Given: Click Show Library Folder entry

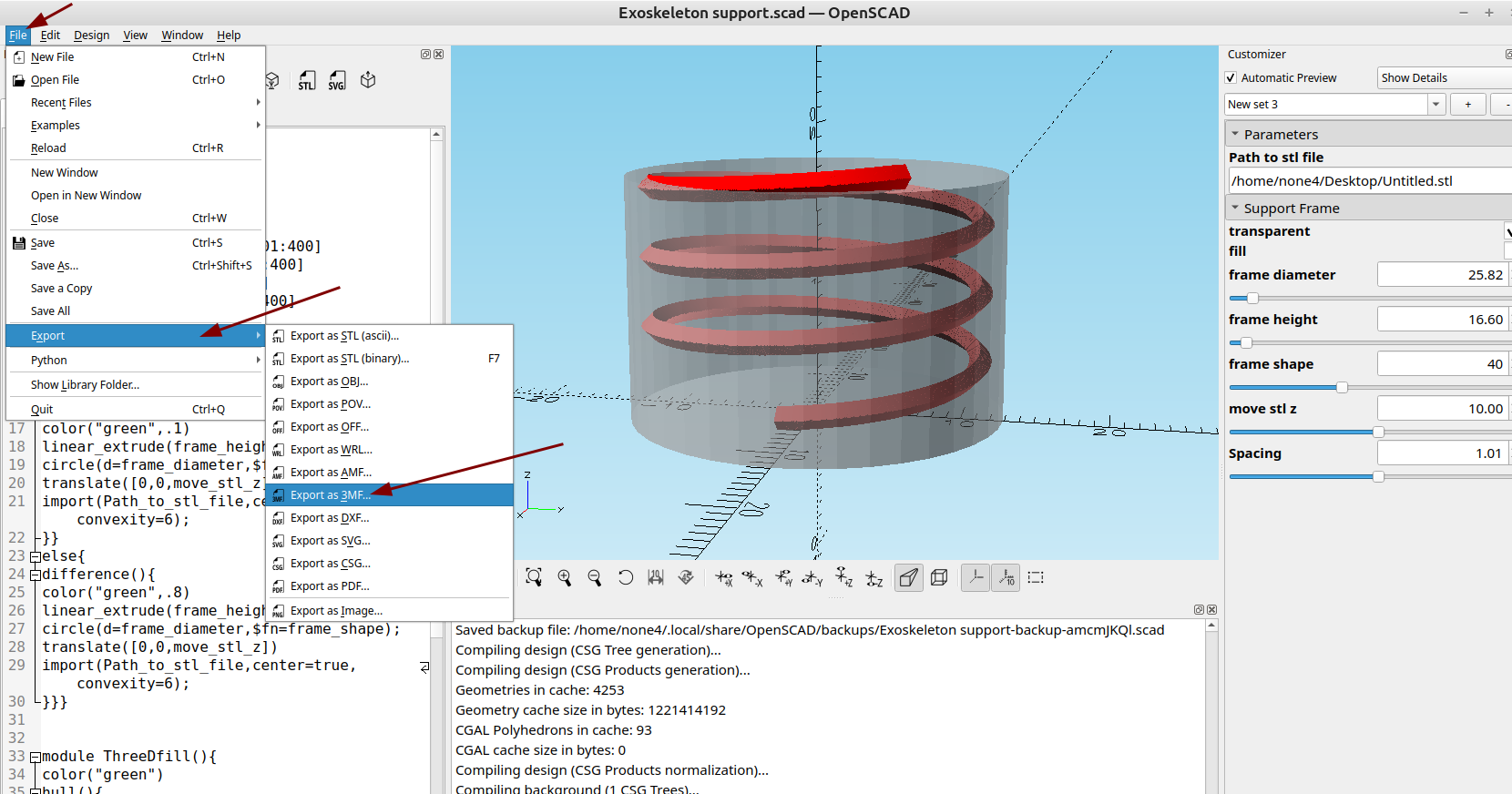Looking at the screenshot, I should coord(135,385).
